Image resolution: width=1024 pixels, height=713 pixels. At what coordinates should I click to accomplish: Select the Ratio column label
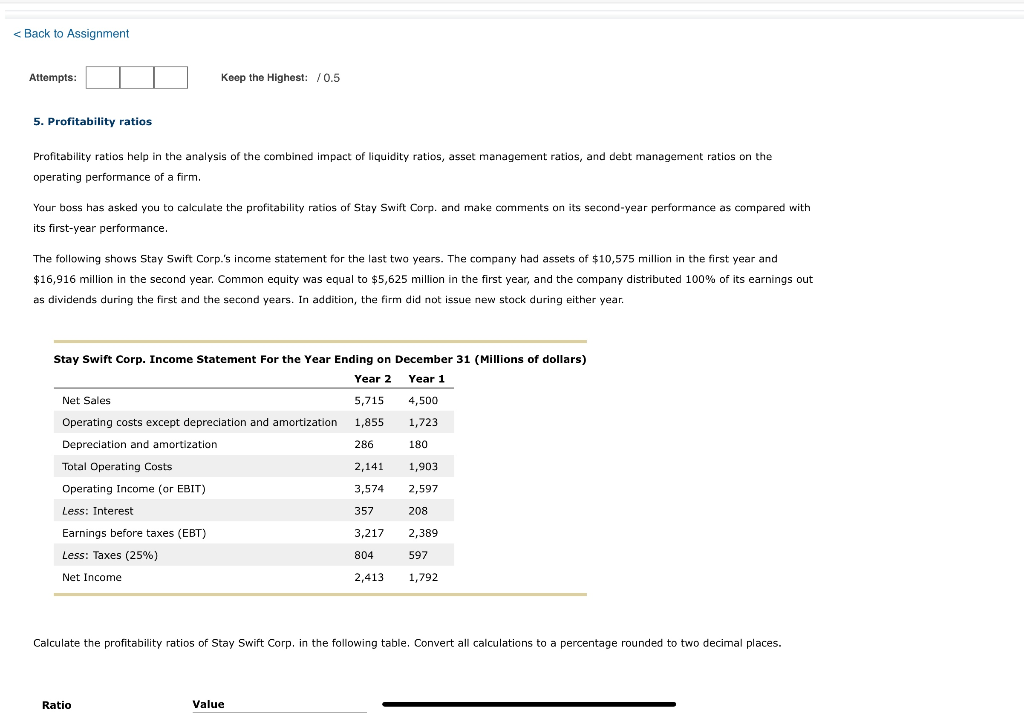pyautogui.click(x=56, y=705)
